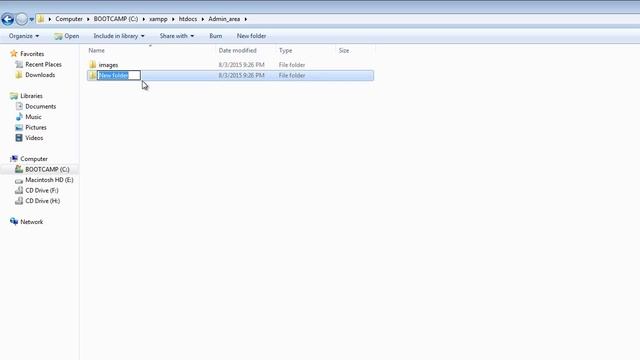
Task: Click the Forward navigation arrow button
Action: [x=21, y=19]
